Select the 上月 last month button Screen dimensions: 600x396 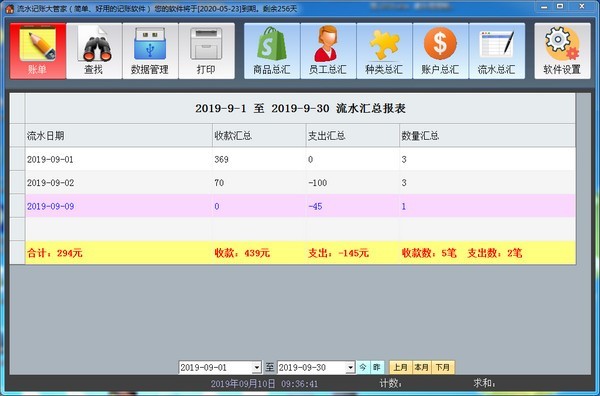click(x=400, y=367)
